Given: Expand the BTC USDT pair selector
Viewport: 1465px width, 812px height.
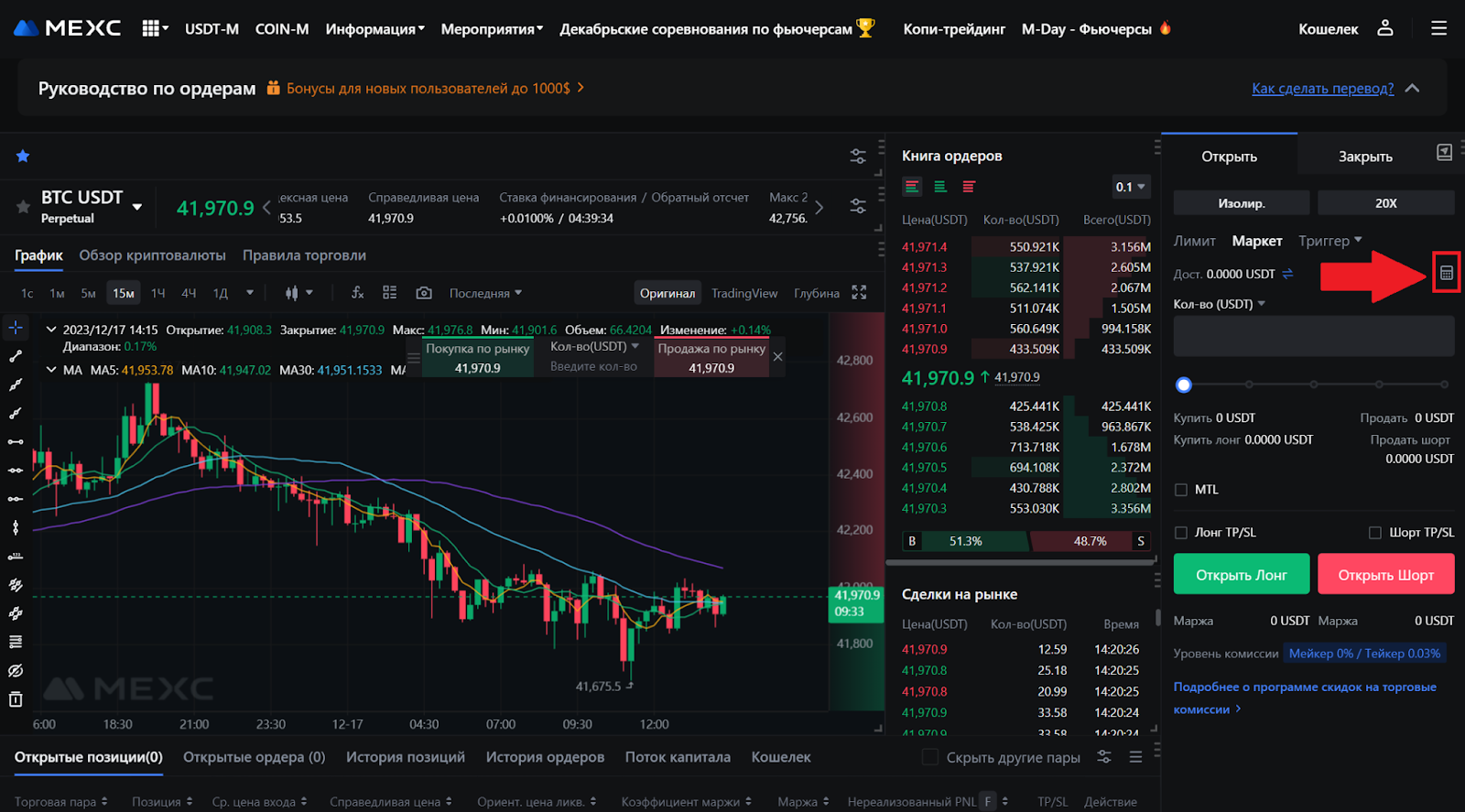Looking at the screenshot, I should [x=137, y=207].
